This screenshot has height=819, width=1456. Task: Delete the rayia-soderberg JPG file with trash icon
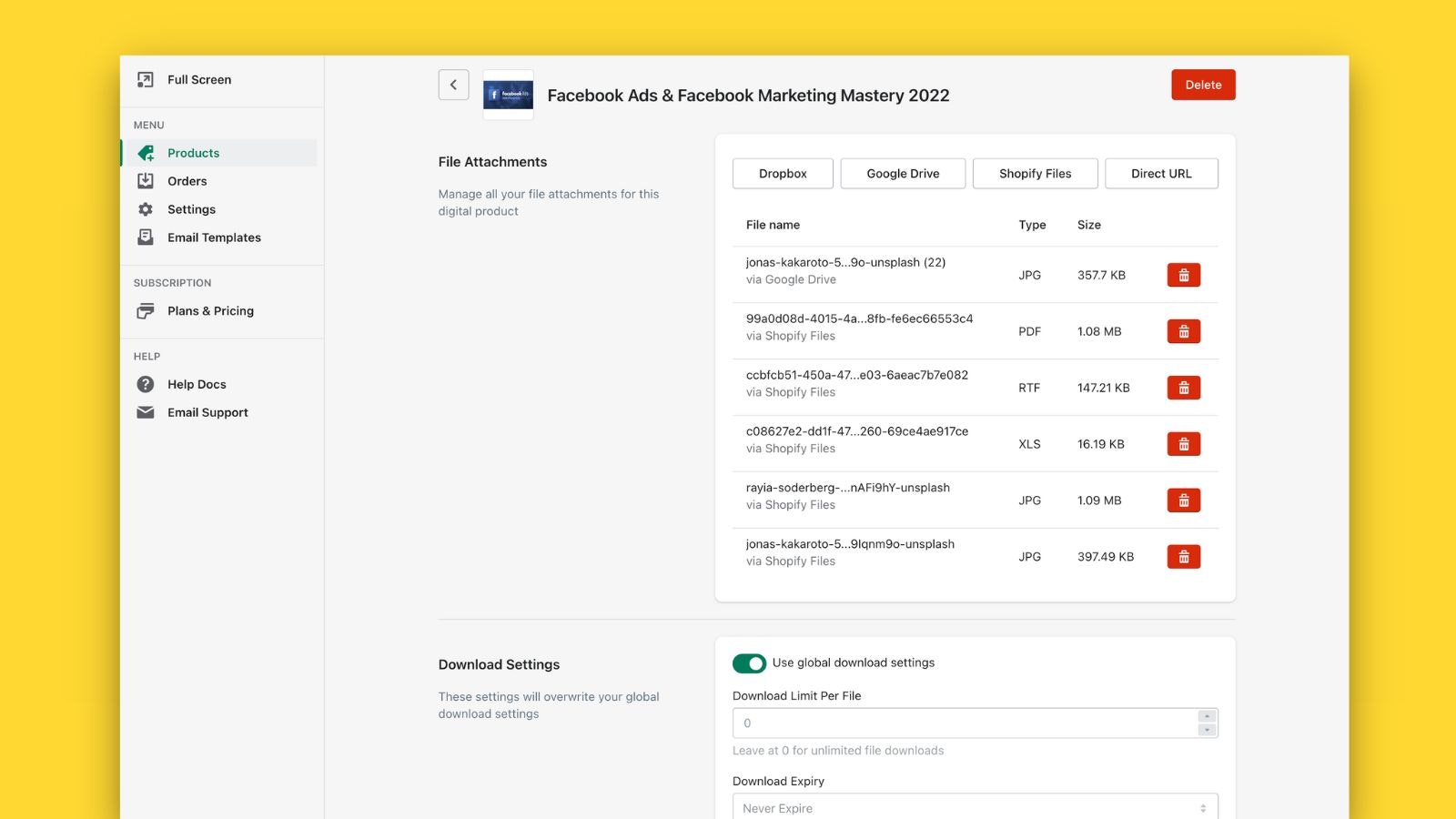pos(1183,500)
